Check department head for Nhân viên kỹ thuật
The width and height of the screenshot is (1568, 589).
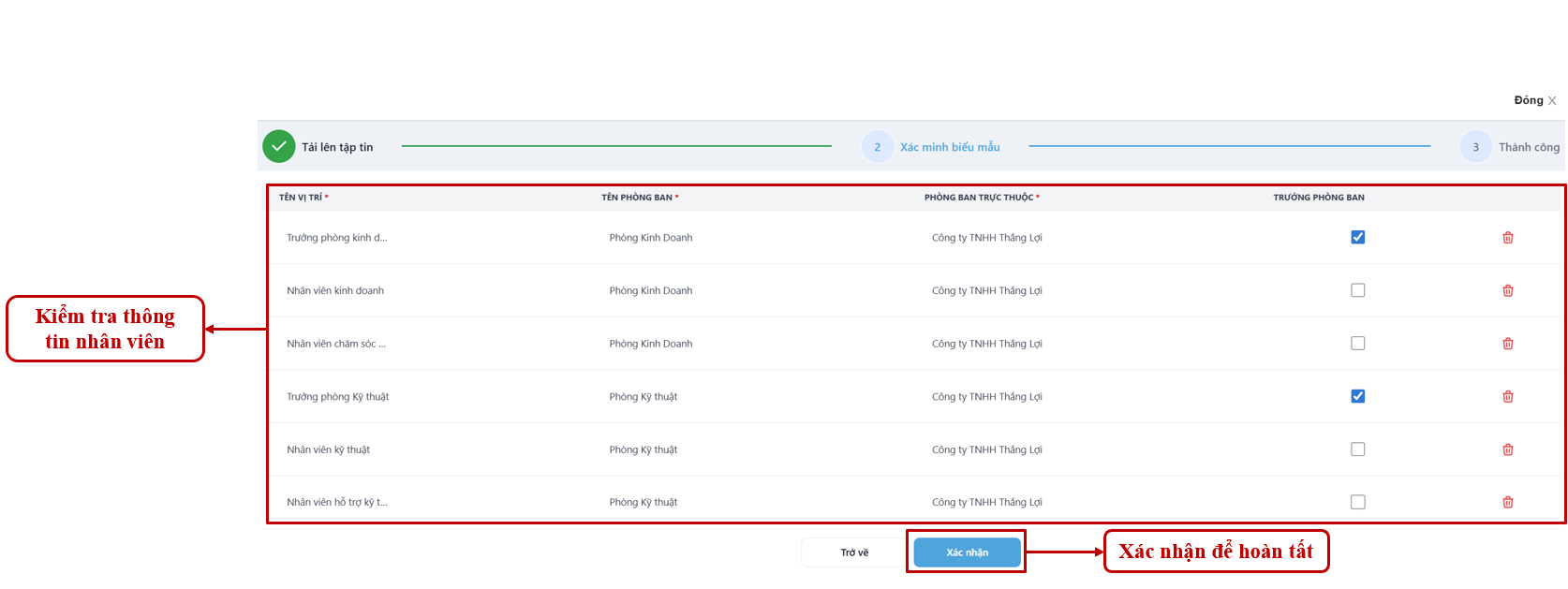[1357, 449]
